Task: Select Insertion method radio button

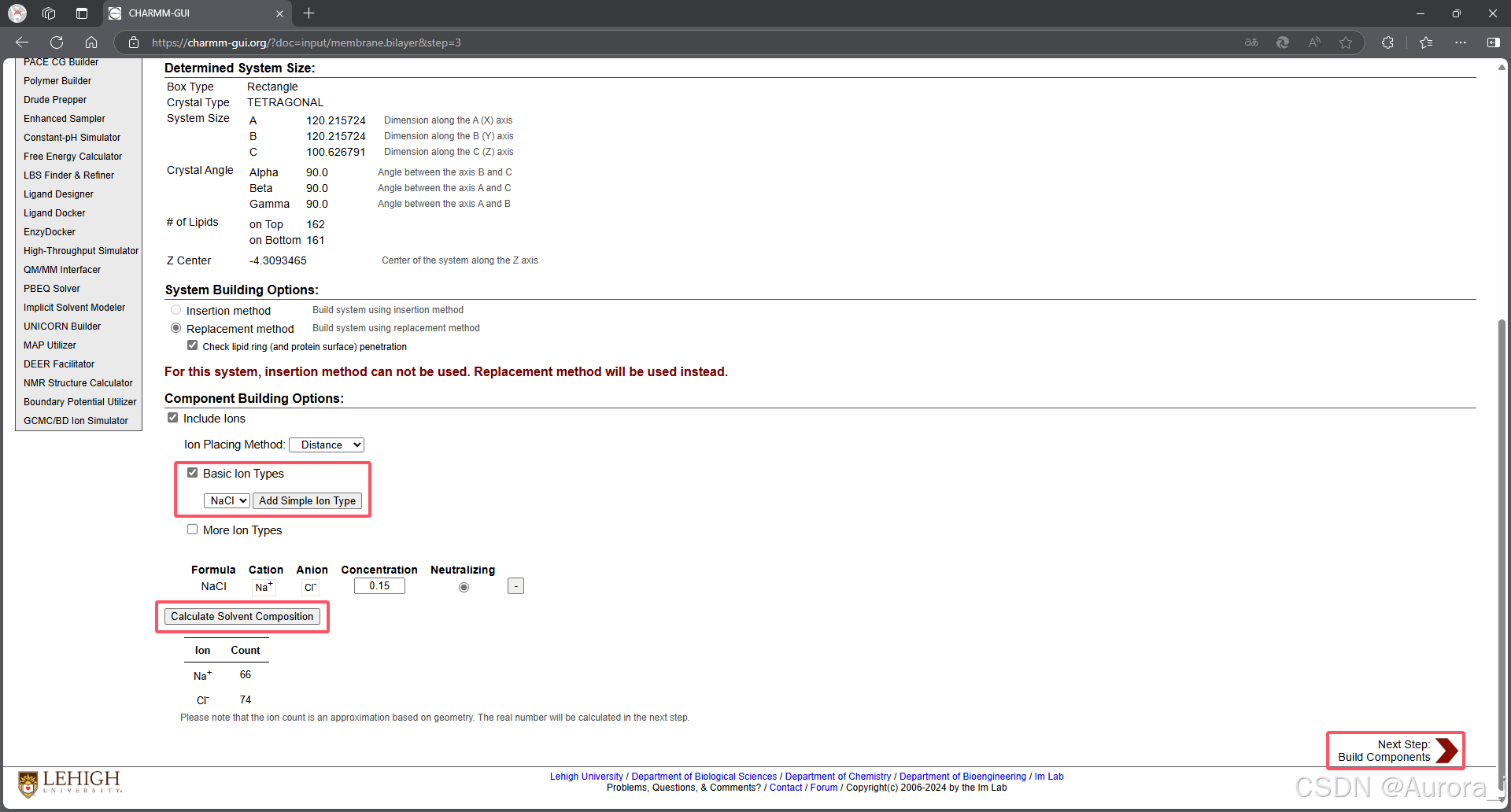Action: [176, 310]
